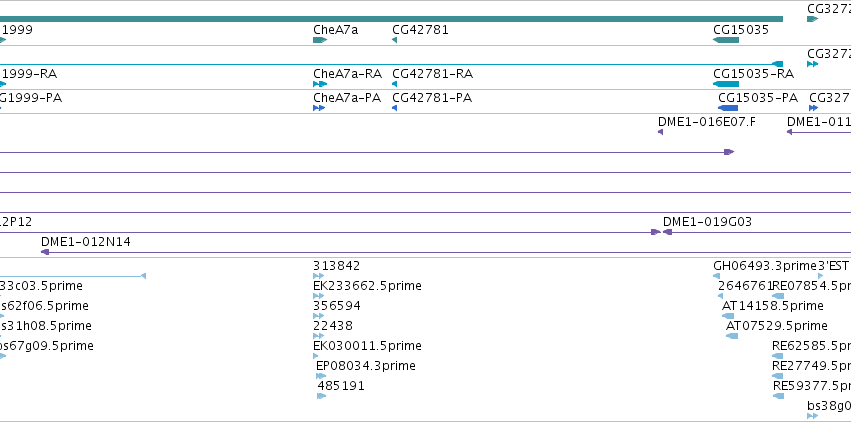The width and height of the screenshot is (851, 422).
Task: Select the CG15035-RA transcript glyph
Action: click(x=726, y=84)
